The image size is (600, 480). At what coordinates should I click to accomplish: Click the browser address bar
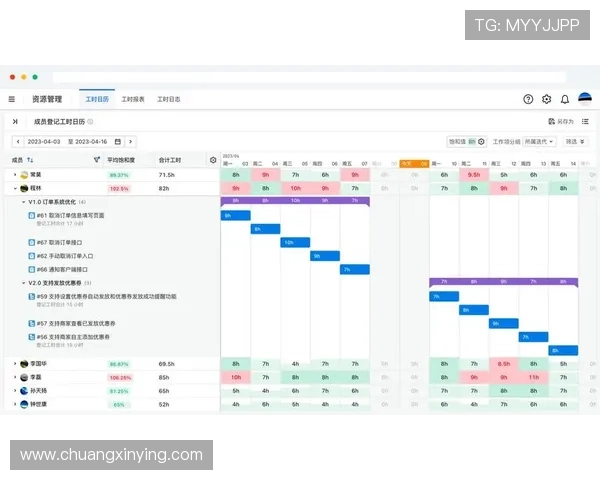[309, 77]
